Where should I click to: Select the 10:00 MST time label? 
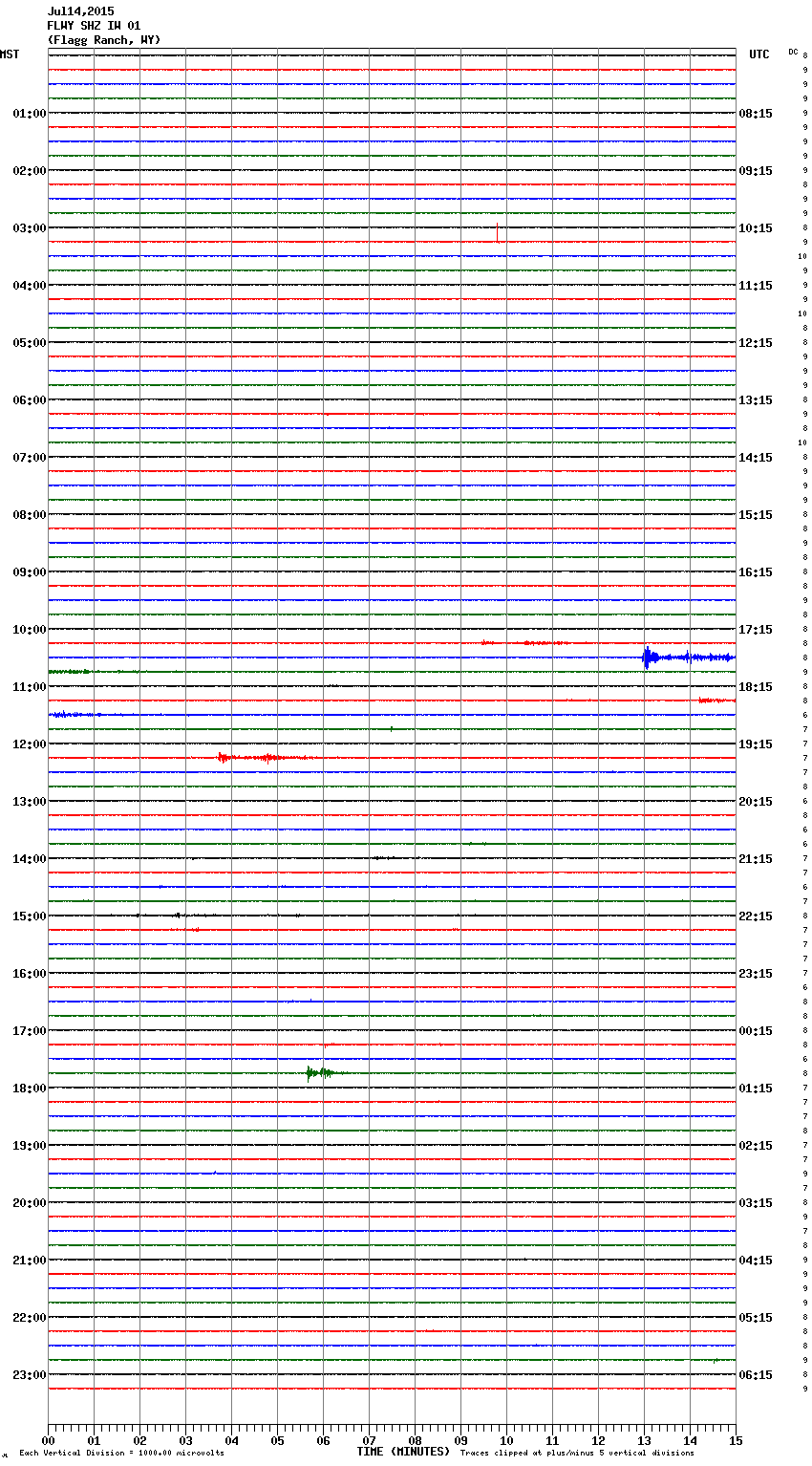pos(29,630)
